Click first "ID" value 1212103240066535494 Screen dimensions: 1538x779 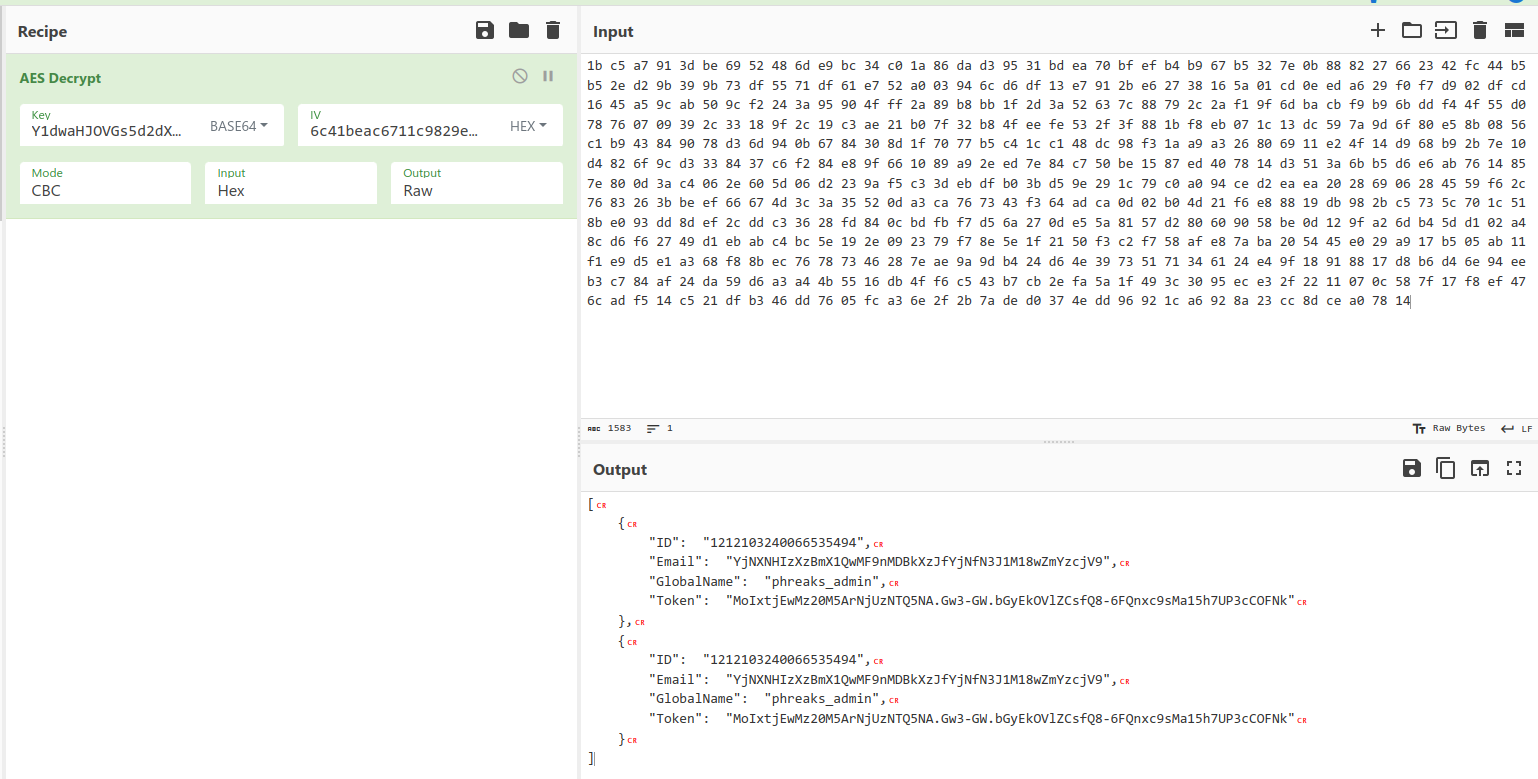point(786,543)
